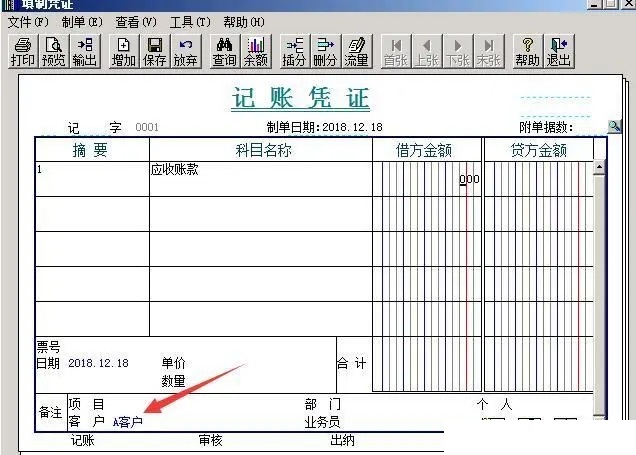Click the debit amount field showing 000
Screen dimensions: 636x455
tap(427, 179)
